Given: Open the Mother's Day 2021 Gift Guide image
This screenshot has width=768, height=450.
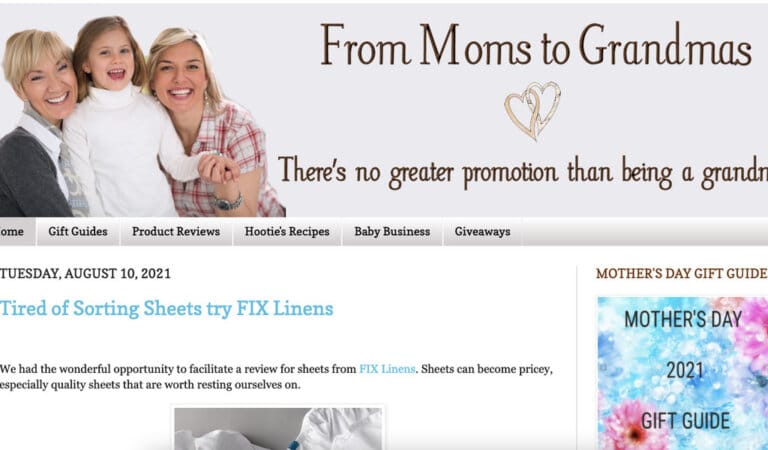Looking at the screenshot, I should 683,373.
